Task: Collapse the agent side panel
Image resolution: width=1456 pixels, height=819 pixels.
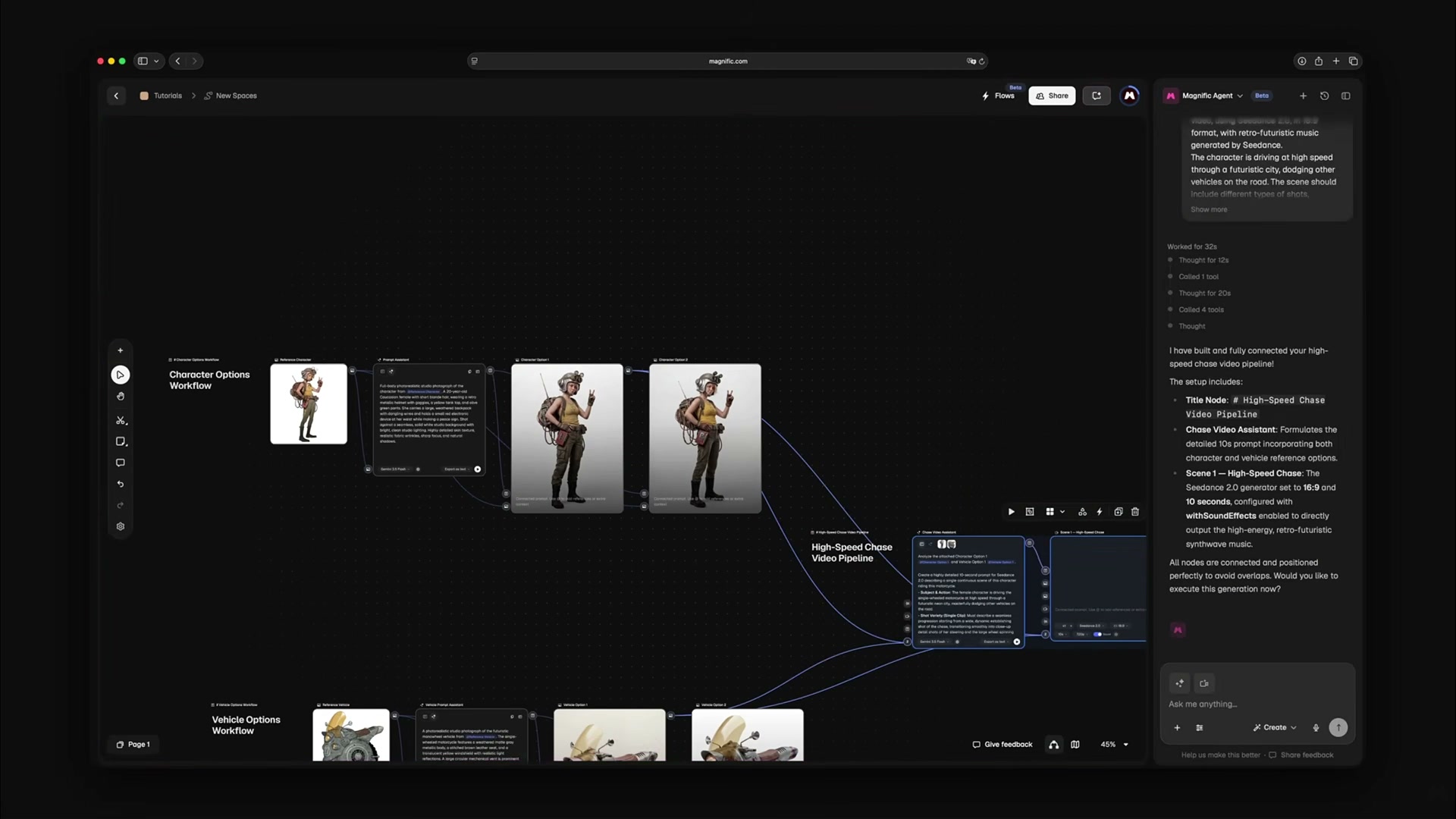Action: coord(1345,96)
